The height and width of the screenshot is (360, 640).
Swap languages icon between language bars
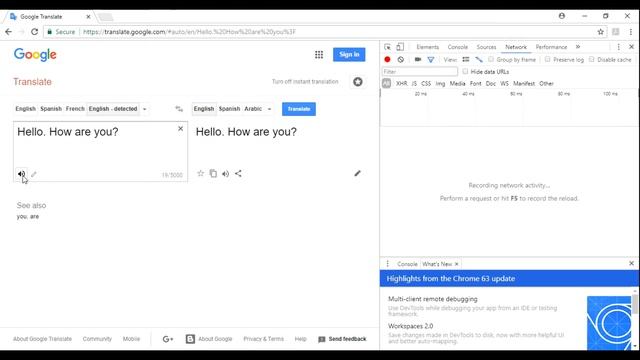coord(179,109)
